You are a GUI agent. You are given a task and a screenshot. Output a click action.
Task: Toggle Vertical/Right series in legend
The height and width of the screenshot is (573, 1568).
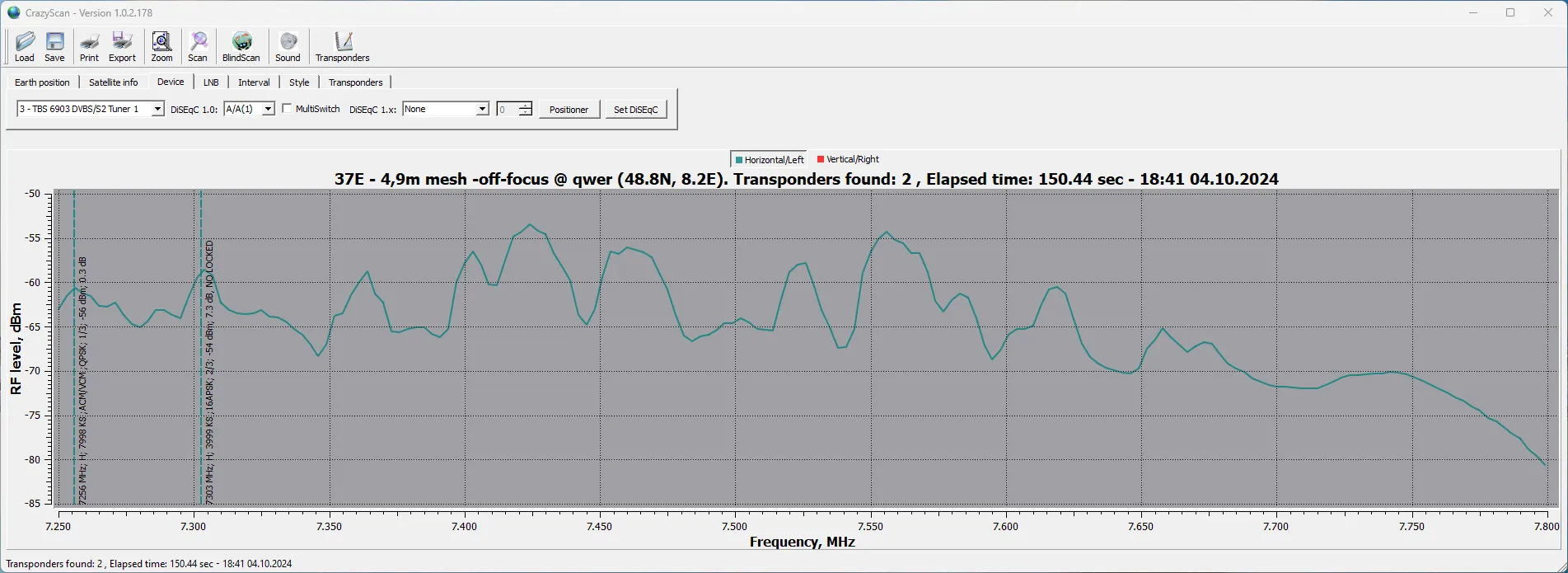click(848, 159)
